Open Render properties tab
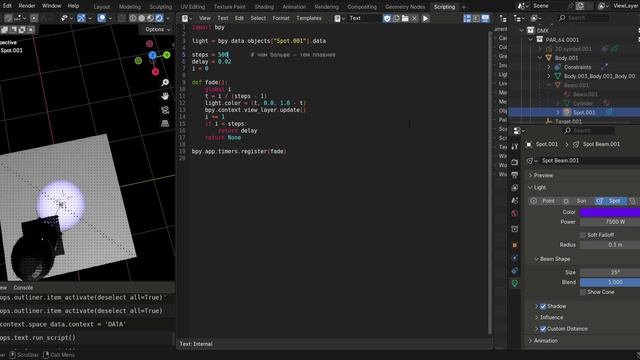The height and width of the screenshot is (360, 640). pyautogui.click(x=515, y=162)
